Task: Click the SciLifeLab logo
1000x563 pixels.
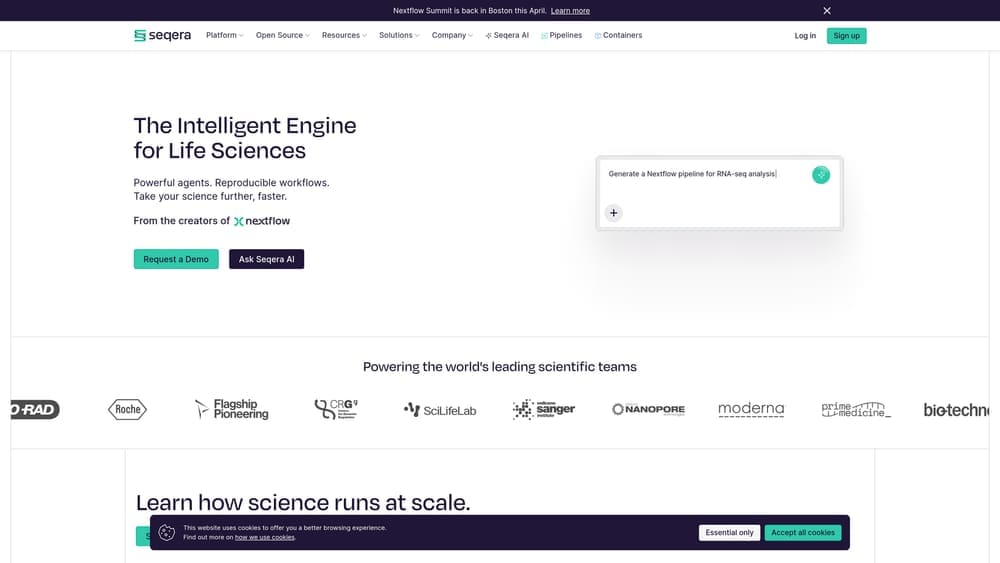Action: (x=440, y=410)
